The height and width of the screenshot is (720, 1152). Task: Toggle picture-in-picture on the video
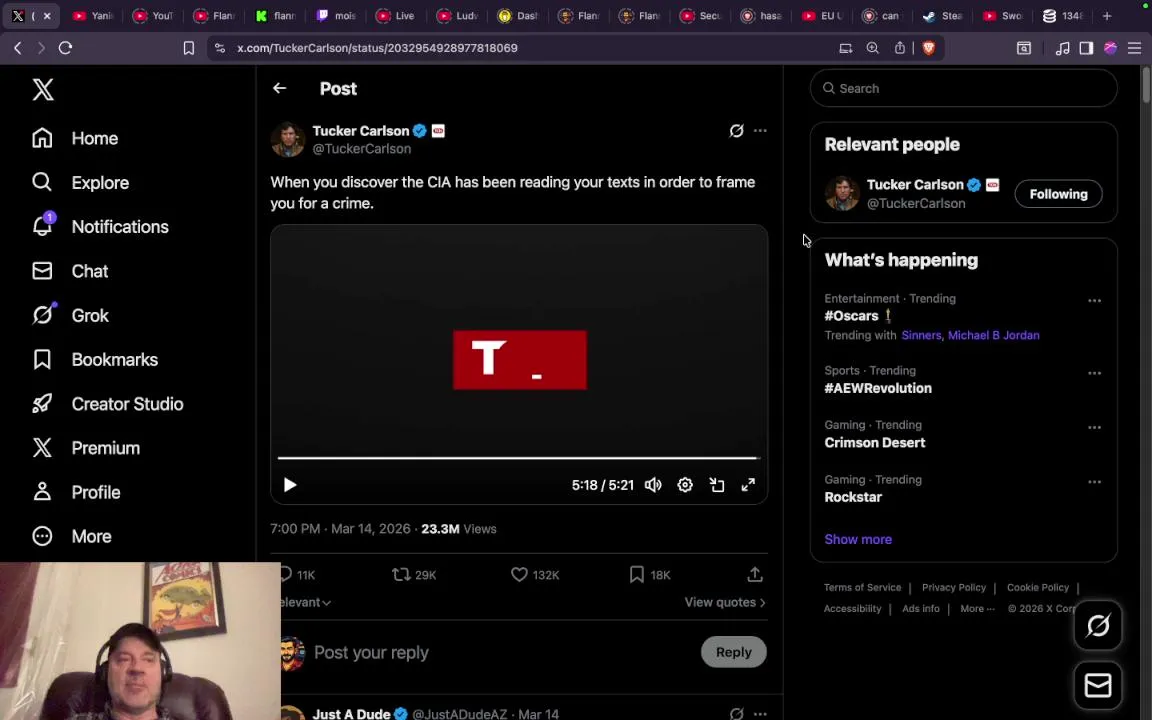pos(716,485)
